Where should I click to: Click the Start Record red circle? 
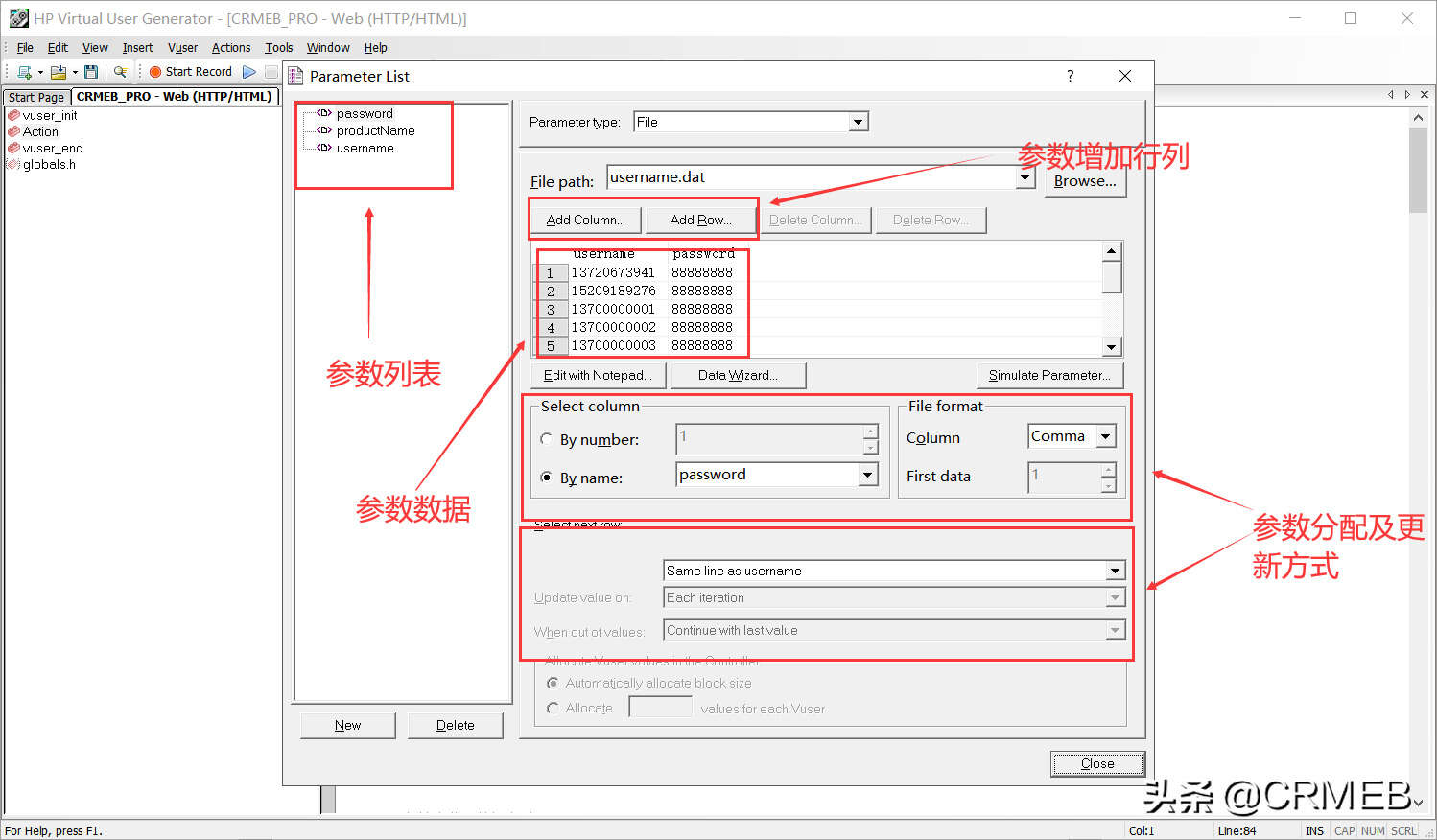pos(155,72)
